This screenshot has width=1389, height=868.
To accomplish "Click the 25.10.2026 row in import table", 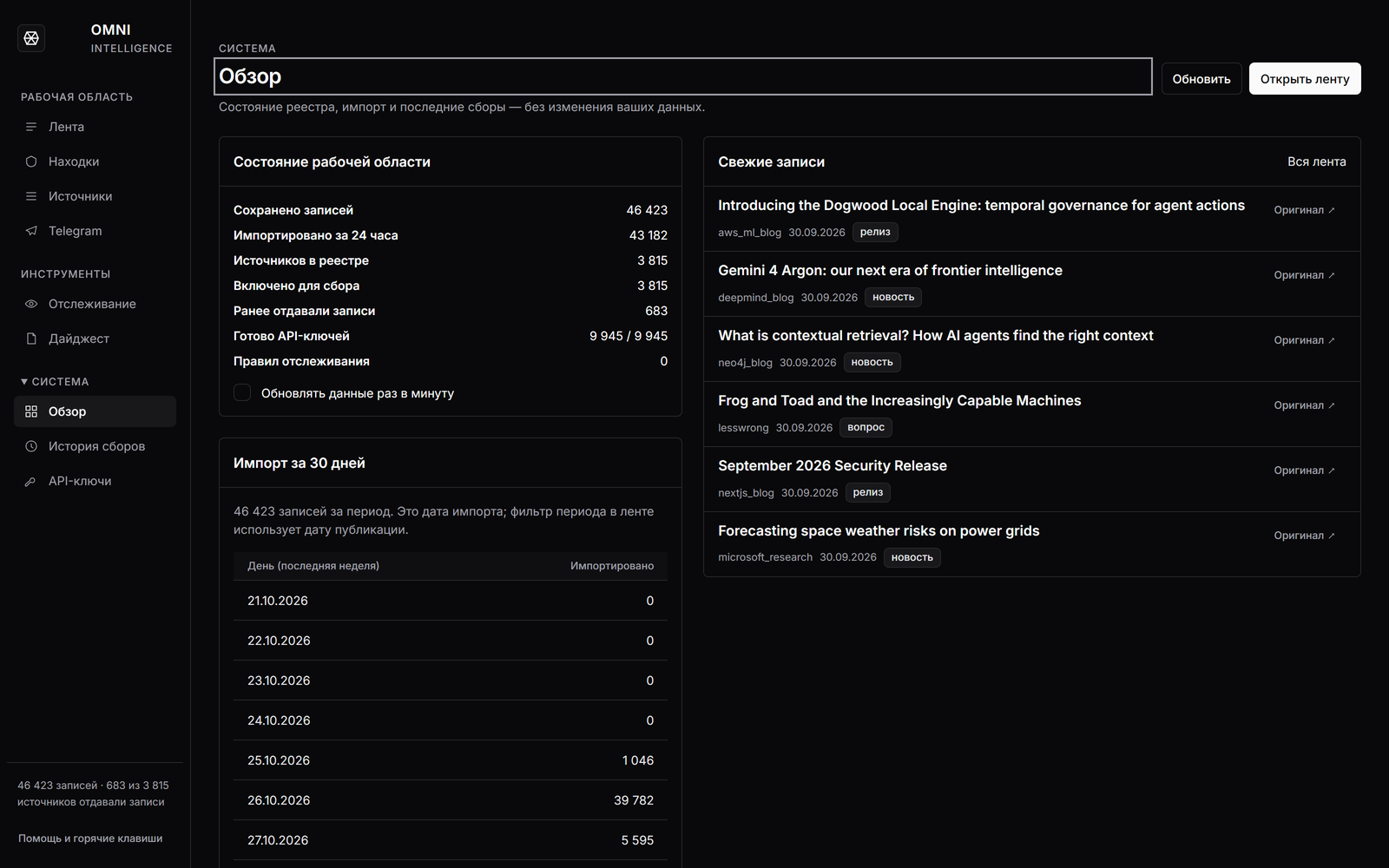I will [451, 760].
